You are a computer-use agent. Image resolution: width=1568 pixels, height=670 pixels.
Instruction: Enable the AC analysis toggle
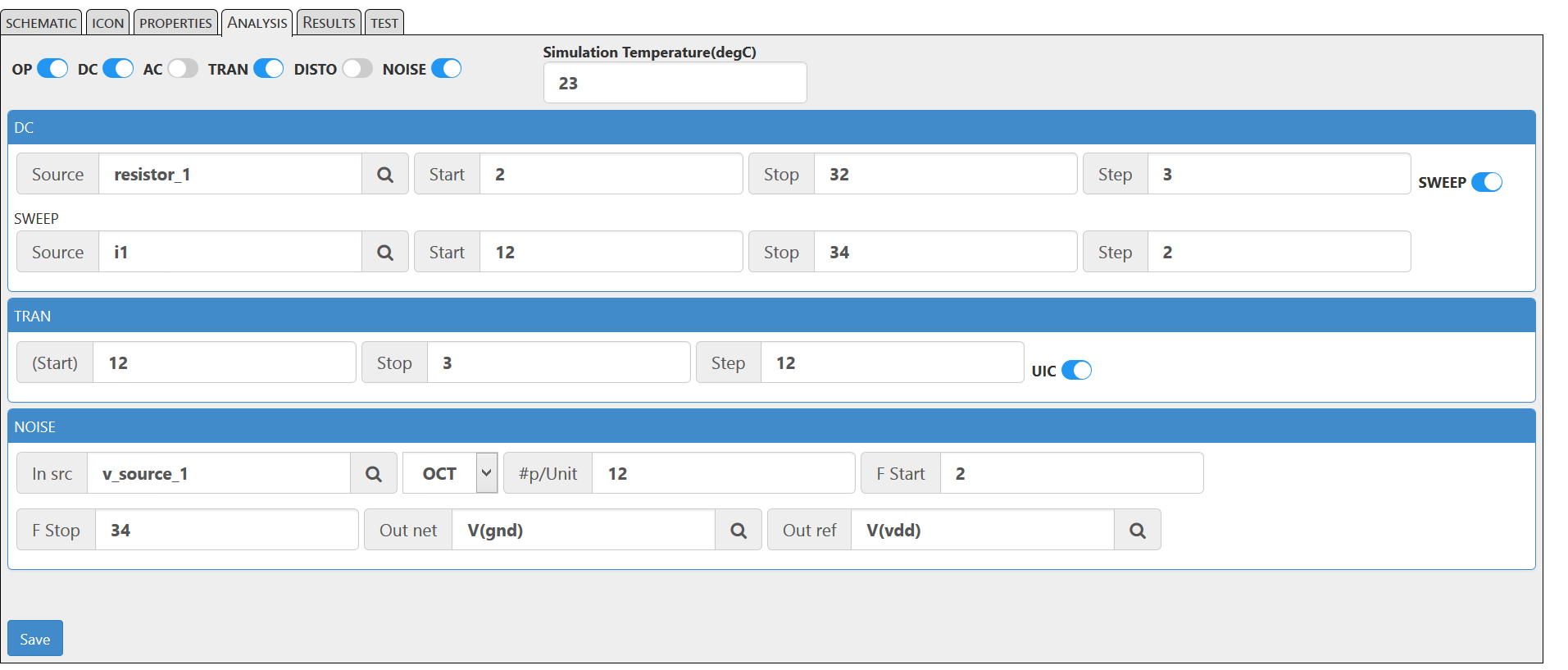182,69
